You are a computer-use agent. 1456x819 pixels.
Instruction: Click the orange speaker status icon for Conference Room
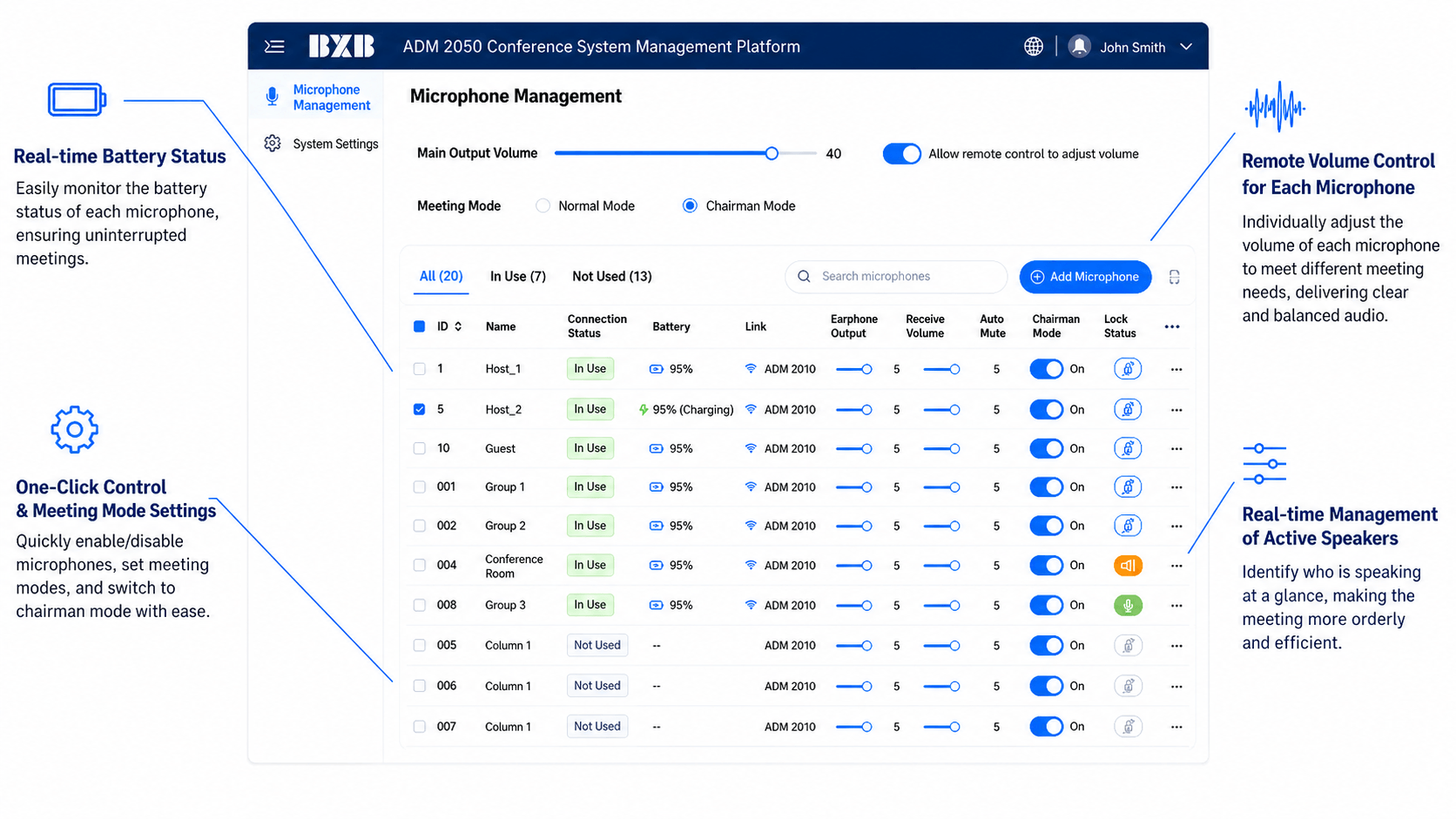coord(1128,566)
